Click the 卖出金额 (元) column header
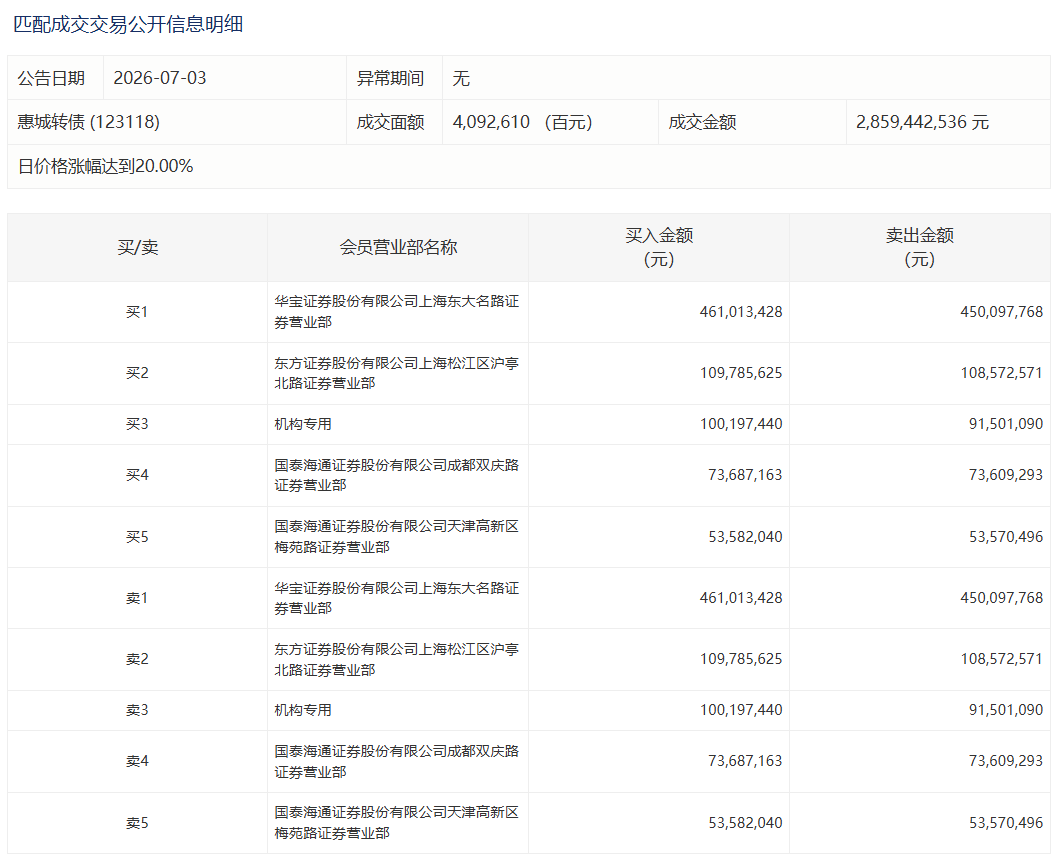The height and width of the screenshot is (861, 1056). (x=919, y=247)
